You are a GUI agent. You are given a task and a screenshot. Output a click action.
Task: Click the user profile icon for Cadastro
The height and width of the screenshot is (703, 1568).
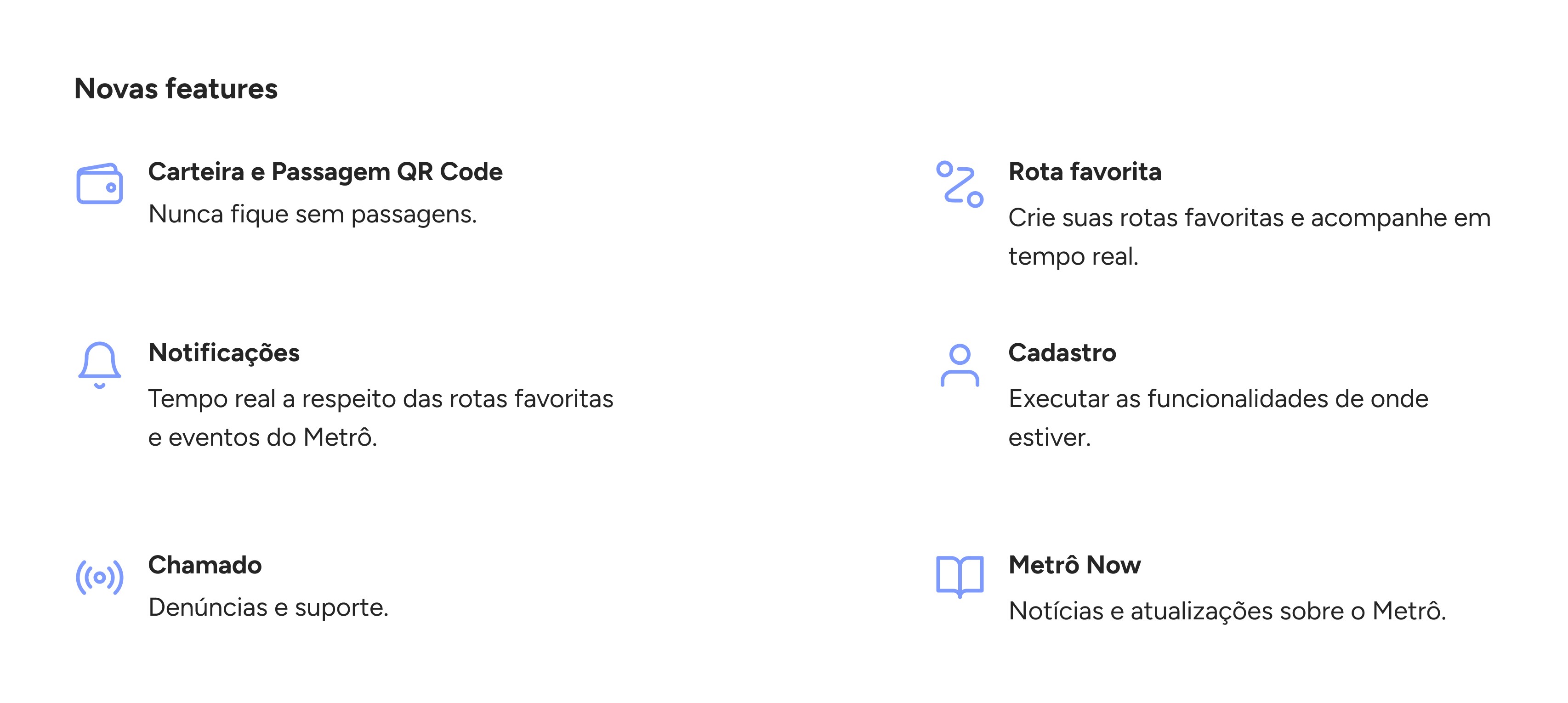tap(959, 365)
